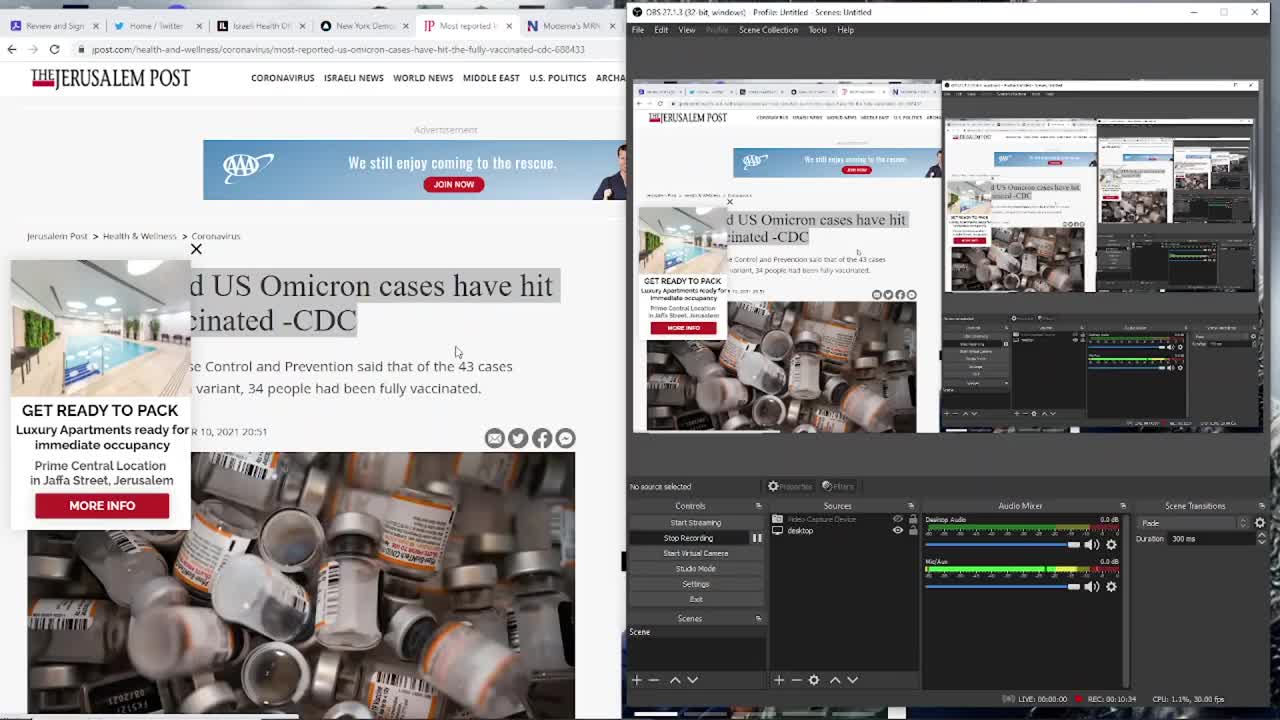Toggle visibility of the Video Capture Device source
1280x720 pixels.
(898, 519)
